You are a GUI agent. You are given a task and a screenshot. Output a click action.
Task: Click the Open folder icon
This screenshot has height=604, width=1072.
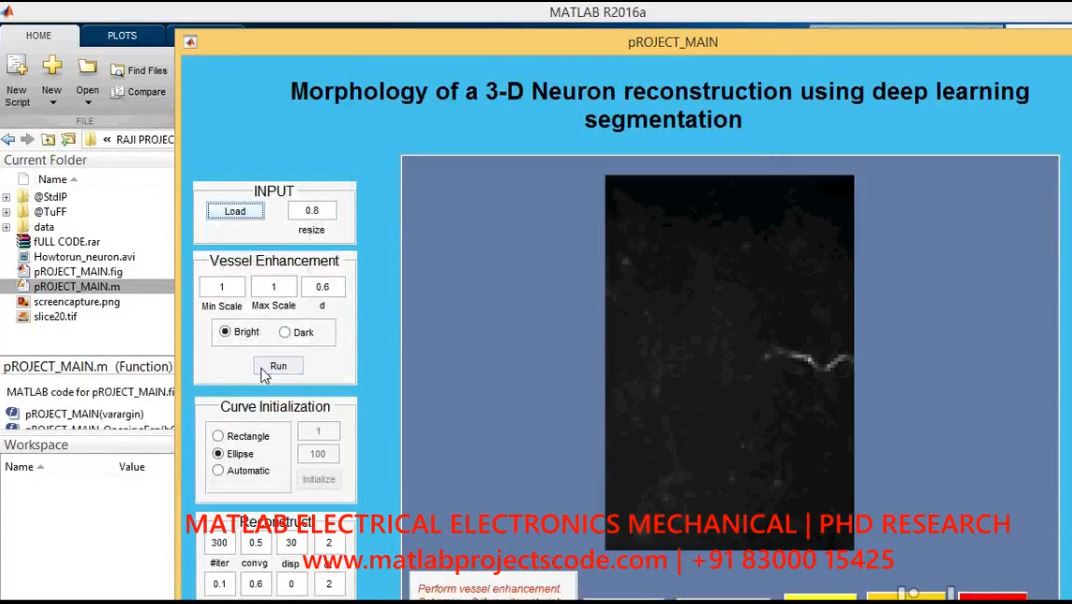(88, 67)
